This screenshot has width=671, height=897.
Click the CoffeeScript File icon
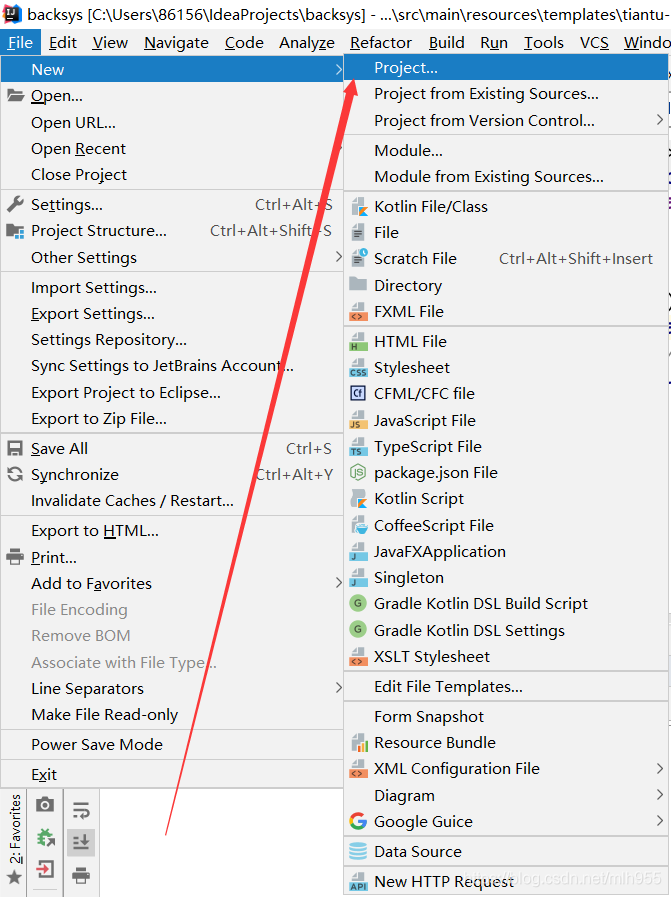pyautogui.click(x=359, y=525)
